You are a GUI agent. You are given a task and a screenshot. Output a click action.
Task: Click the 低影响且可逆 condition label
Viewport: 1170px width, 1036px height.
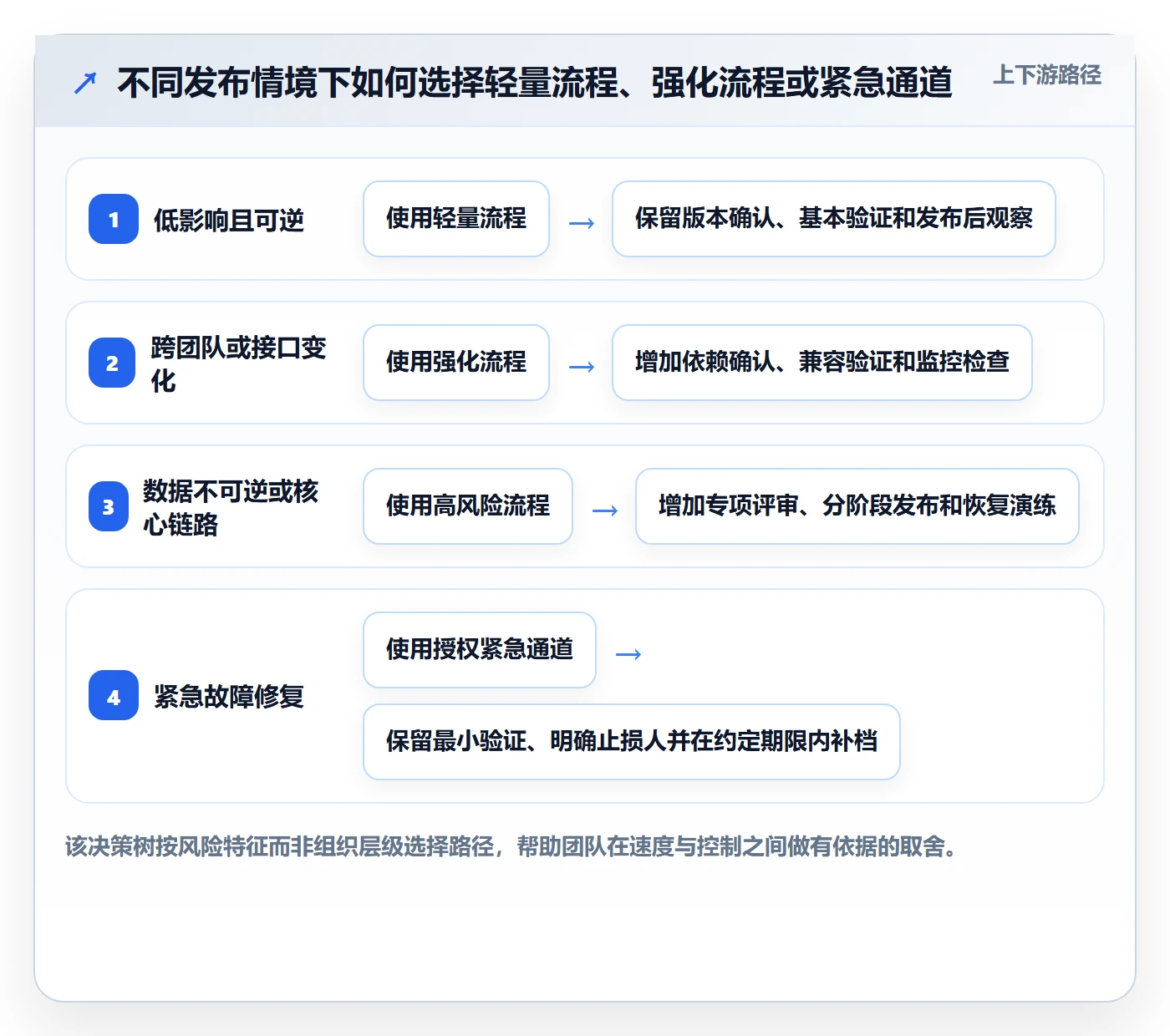coord(229,221)
